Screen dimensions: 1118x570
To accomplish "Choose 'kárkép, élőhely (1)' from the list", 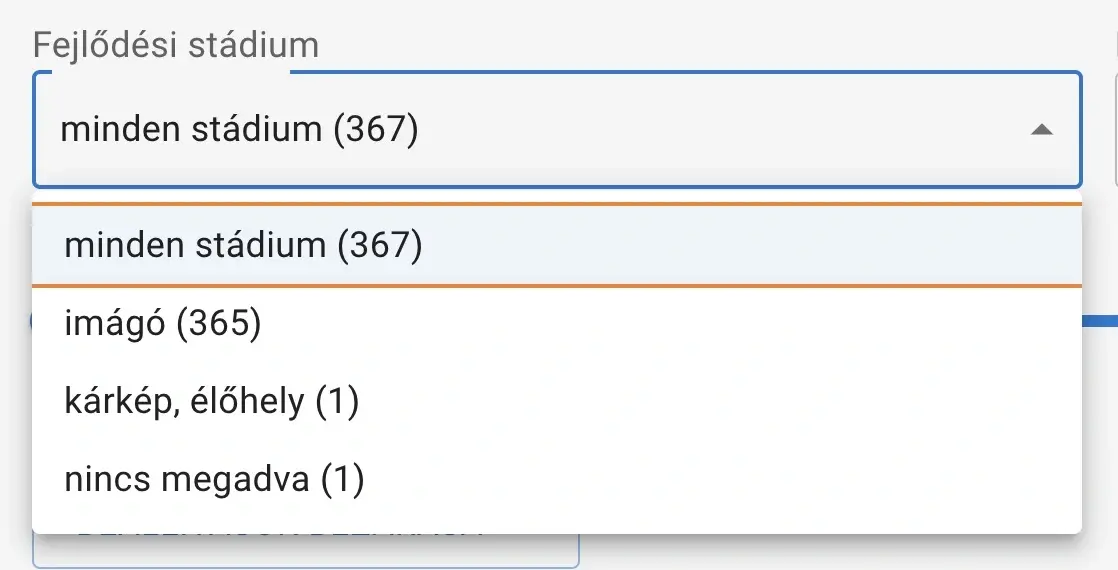I will [x=211, y=402].
